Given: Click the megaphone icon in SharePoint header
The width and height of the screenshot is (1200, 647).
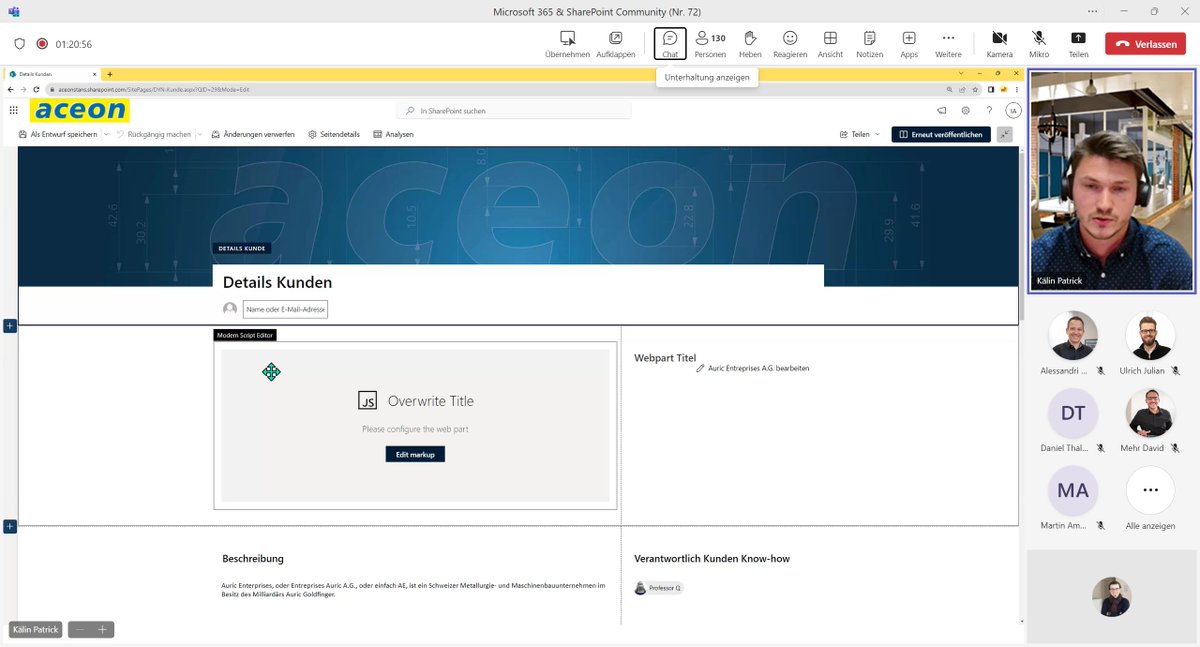Looking at the screenshot, I should (941, 111).
